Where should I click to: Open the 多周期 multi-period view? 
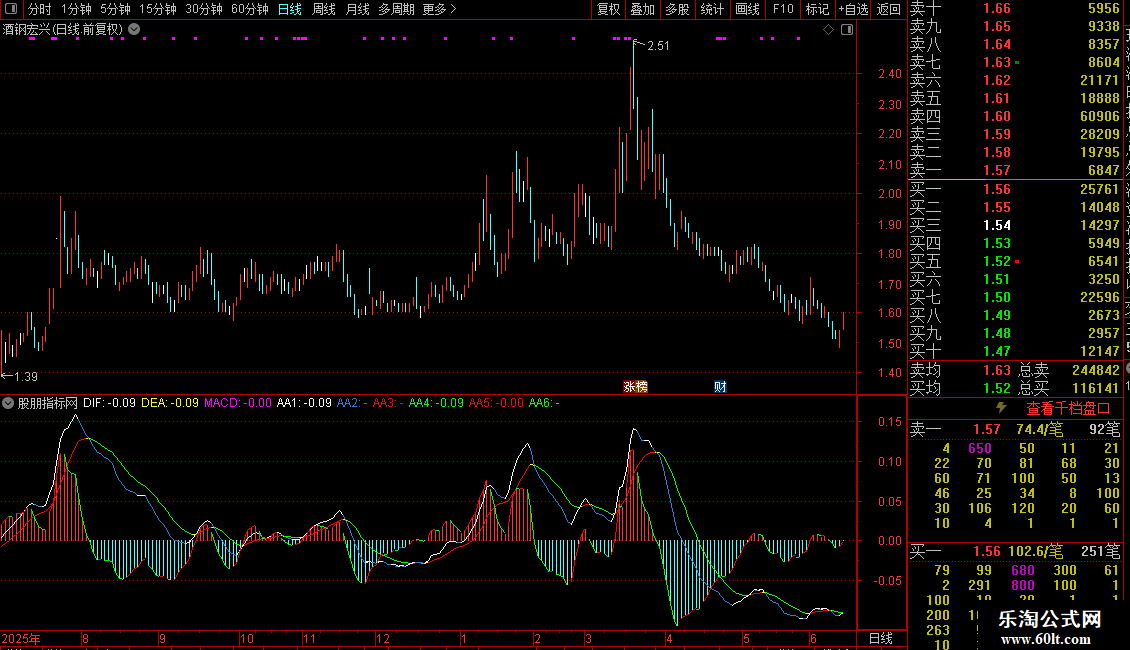[396, 9]
